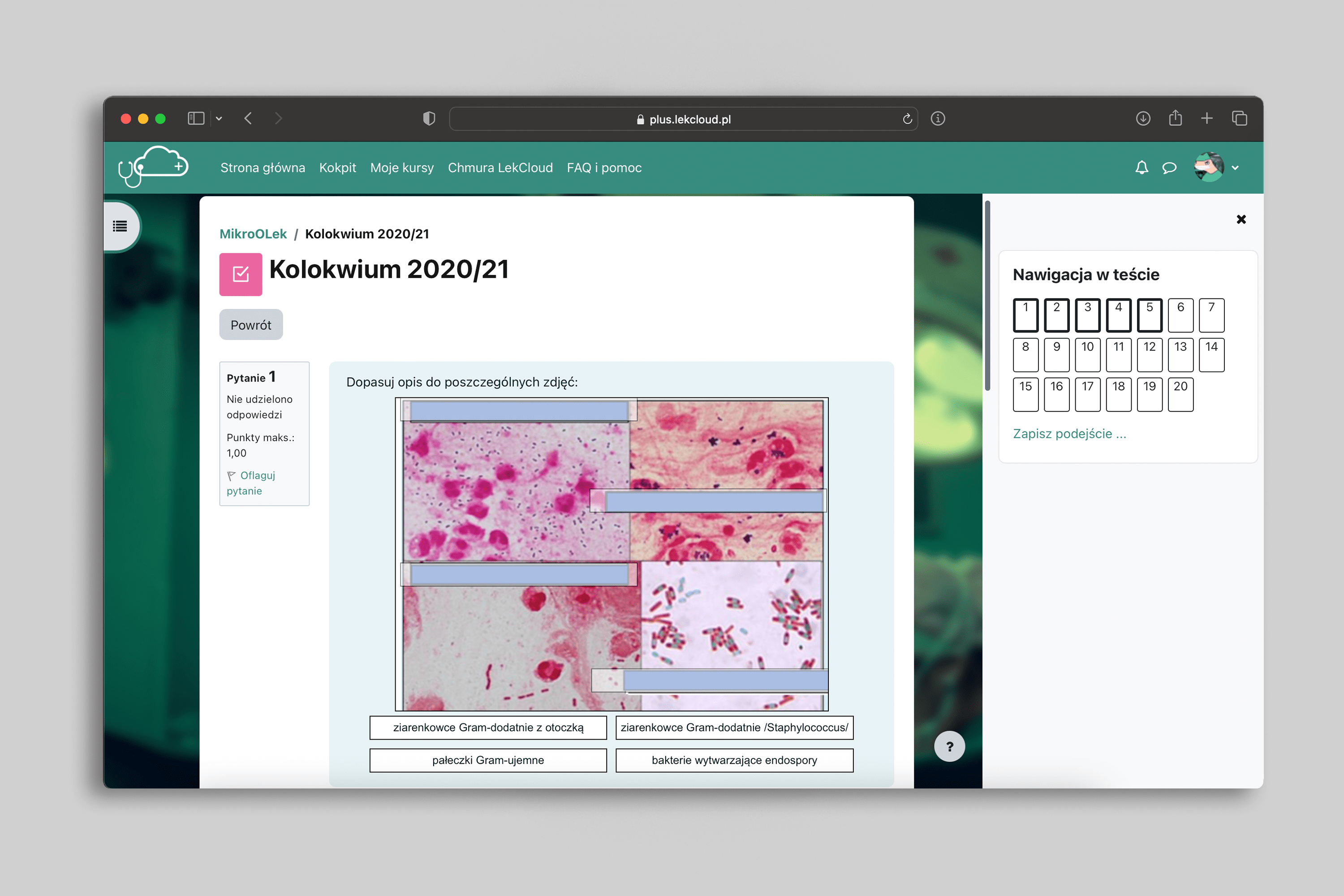This screenshot has width=1344, height=896.
Task: Pick question 20 in test navigation
Action: point(1180,394)
